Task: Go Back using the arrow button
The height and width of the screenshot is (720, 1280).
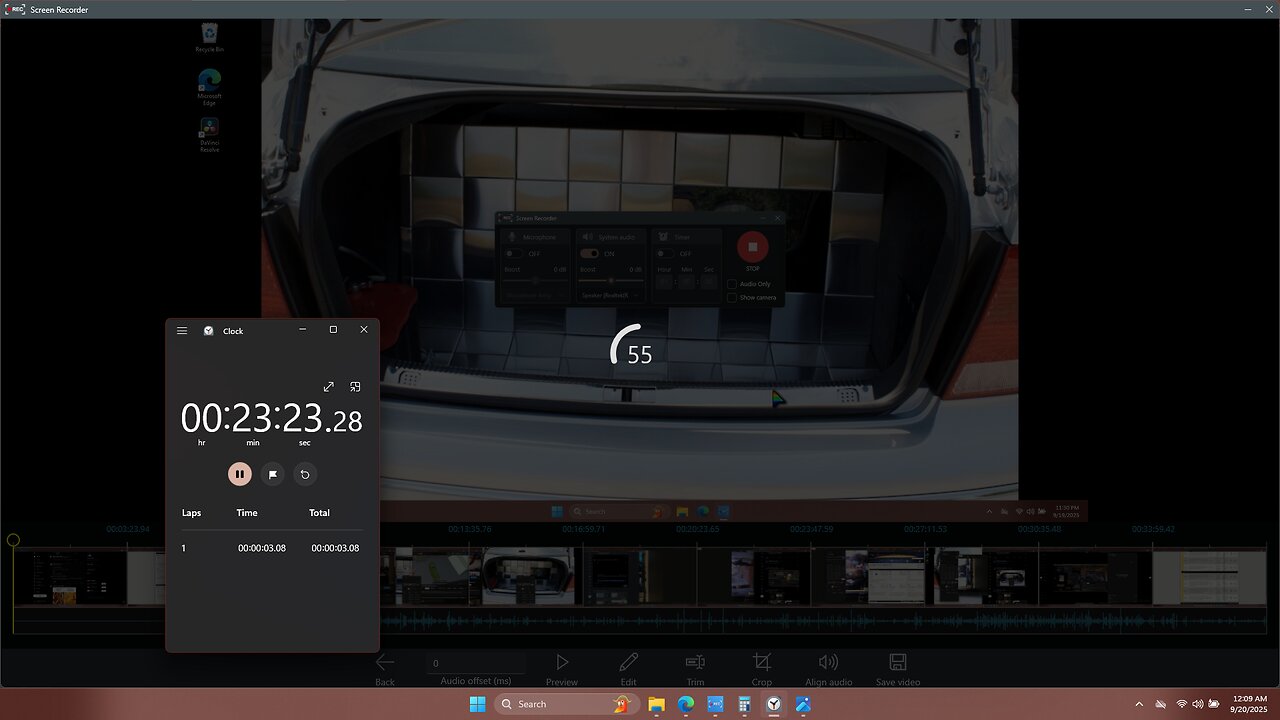Action: tap(385, 663)
